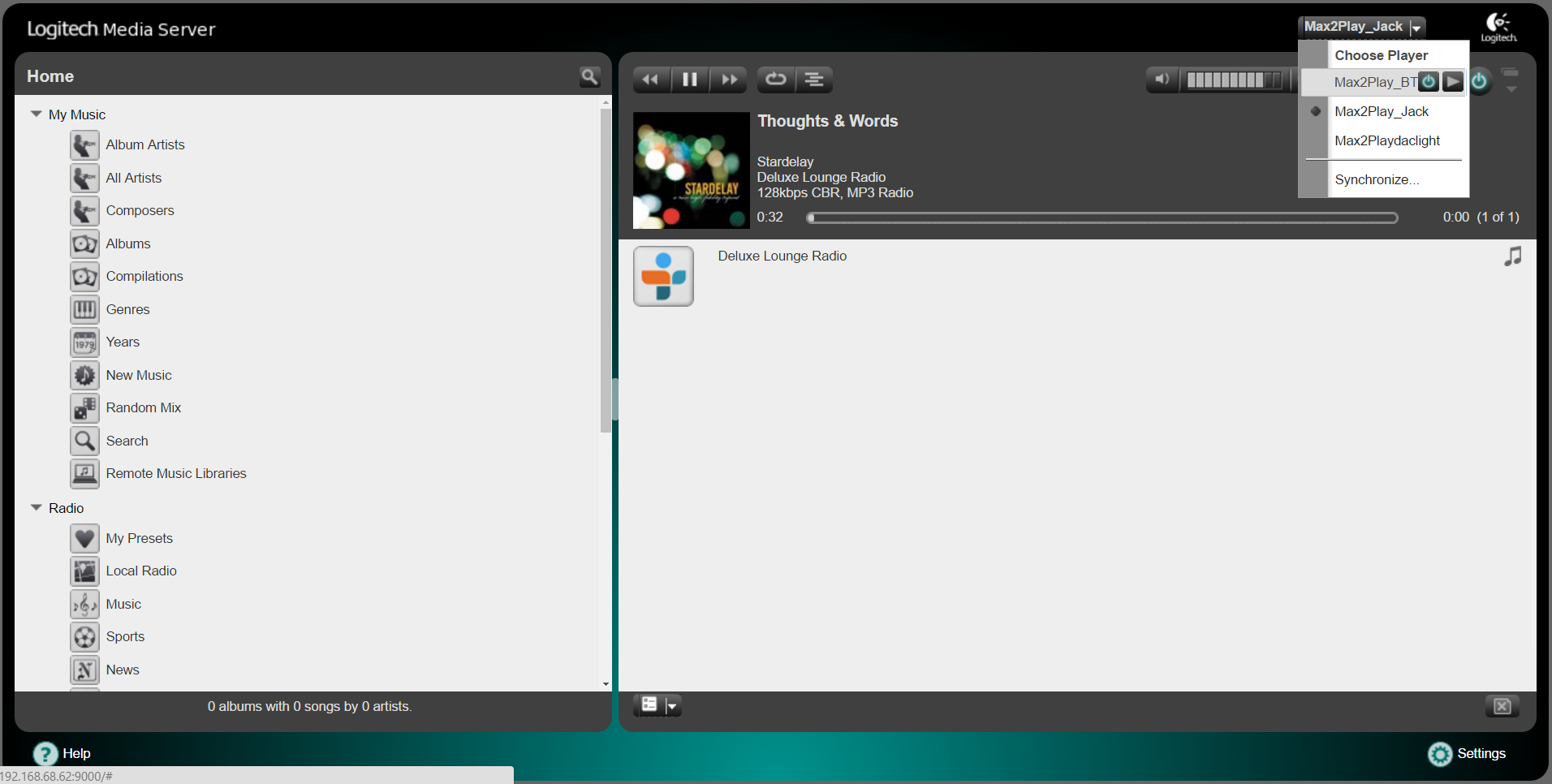Toggle main player power button
1552x784 pixels.
coord(1479,81)
